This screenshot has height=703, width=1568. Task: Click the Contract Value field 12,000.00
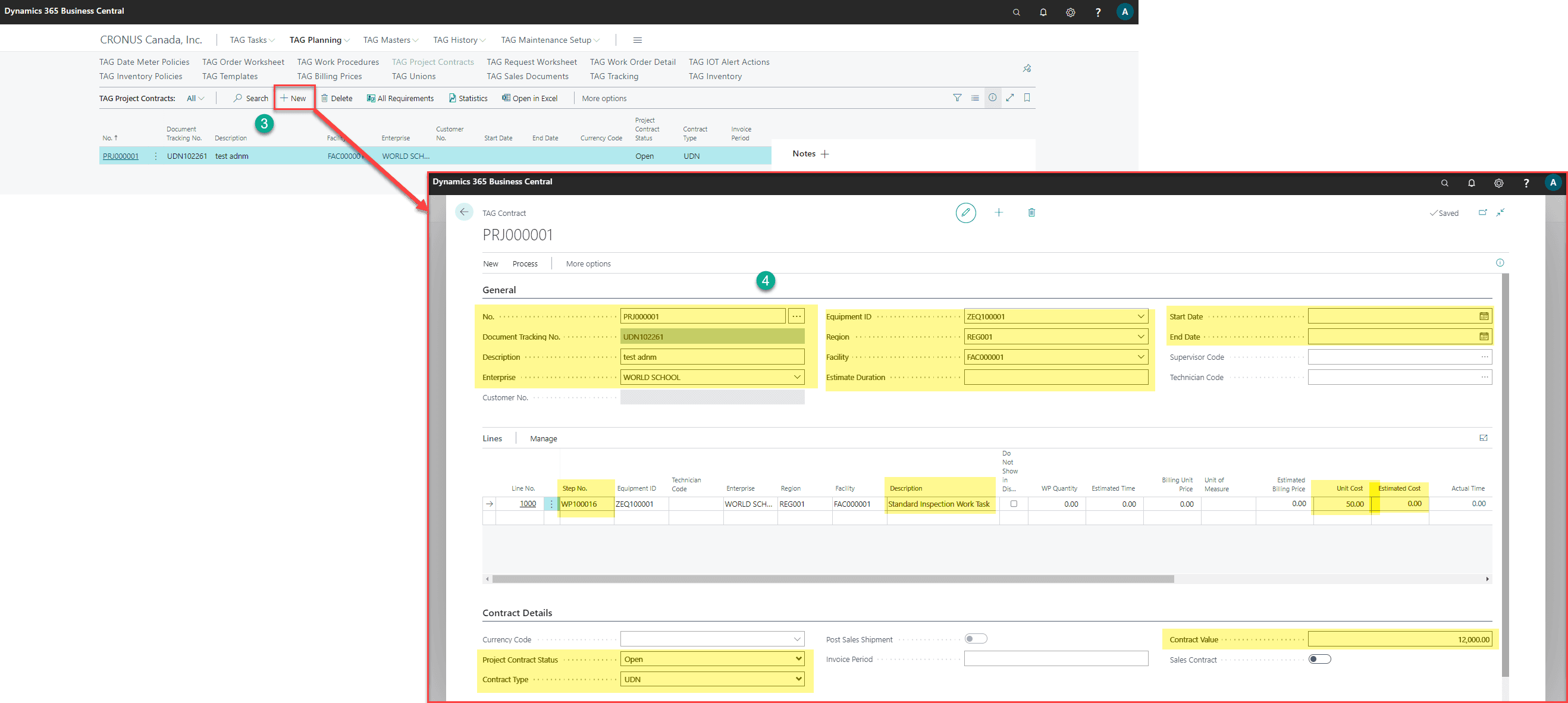coord(1400,640)
